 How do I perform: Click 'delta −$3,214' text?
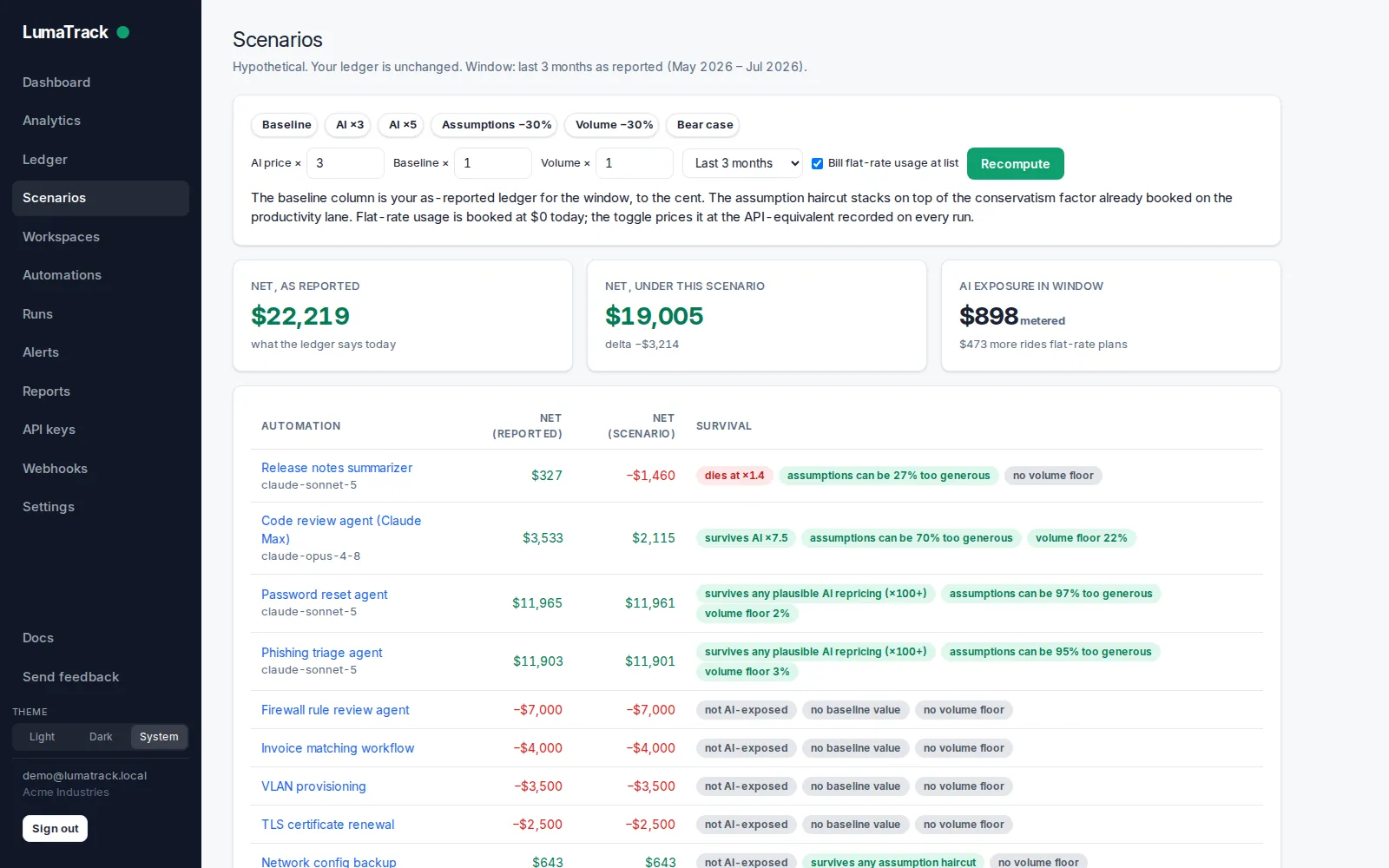[x=642, y=345]
